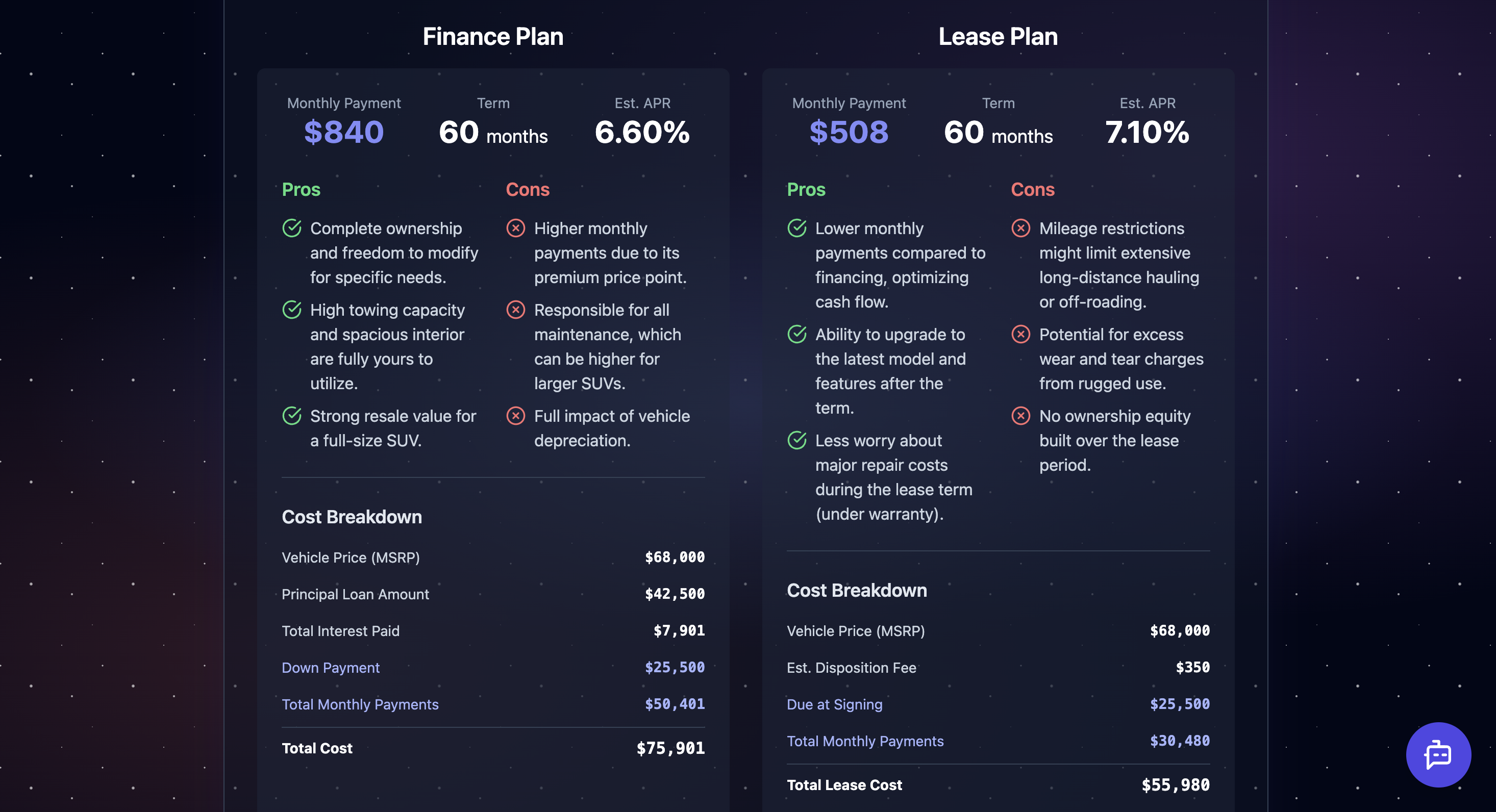Click check icon beside Less worry about repairs
Viewport: 1496px width, 812px height.
coord(797,440)
